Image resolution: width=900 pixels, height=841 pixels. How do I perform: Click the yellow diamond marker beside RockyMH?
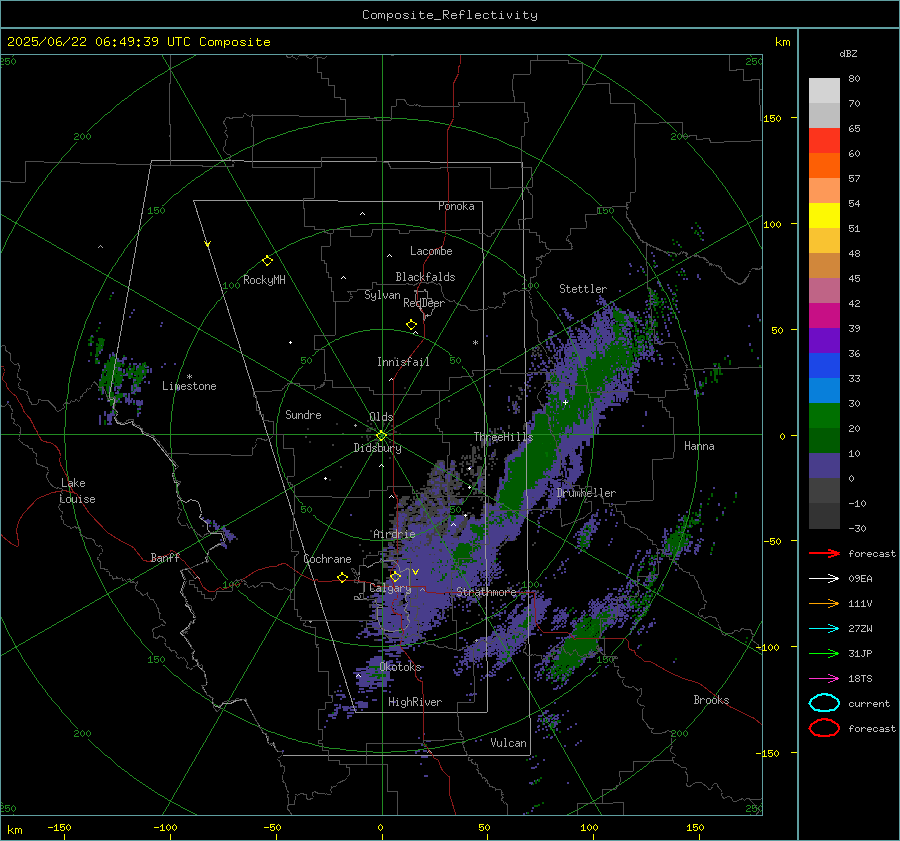267,261
